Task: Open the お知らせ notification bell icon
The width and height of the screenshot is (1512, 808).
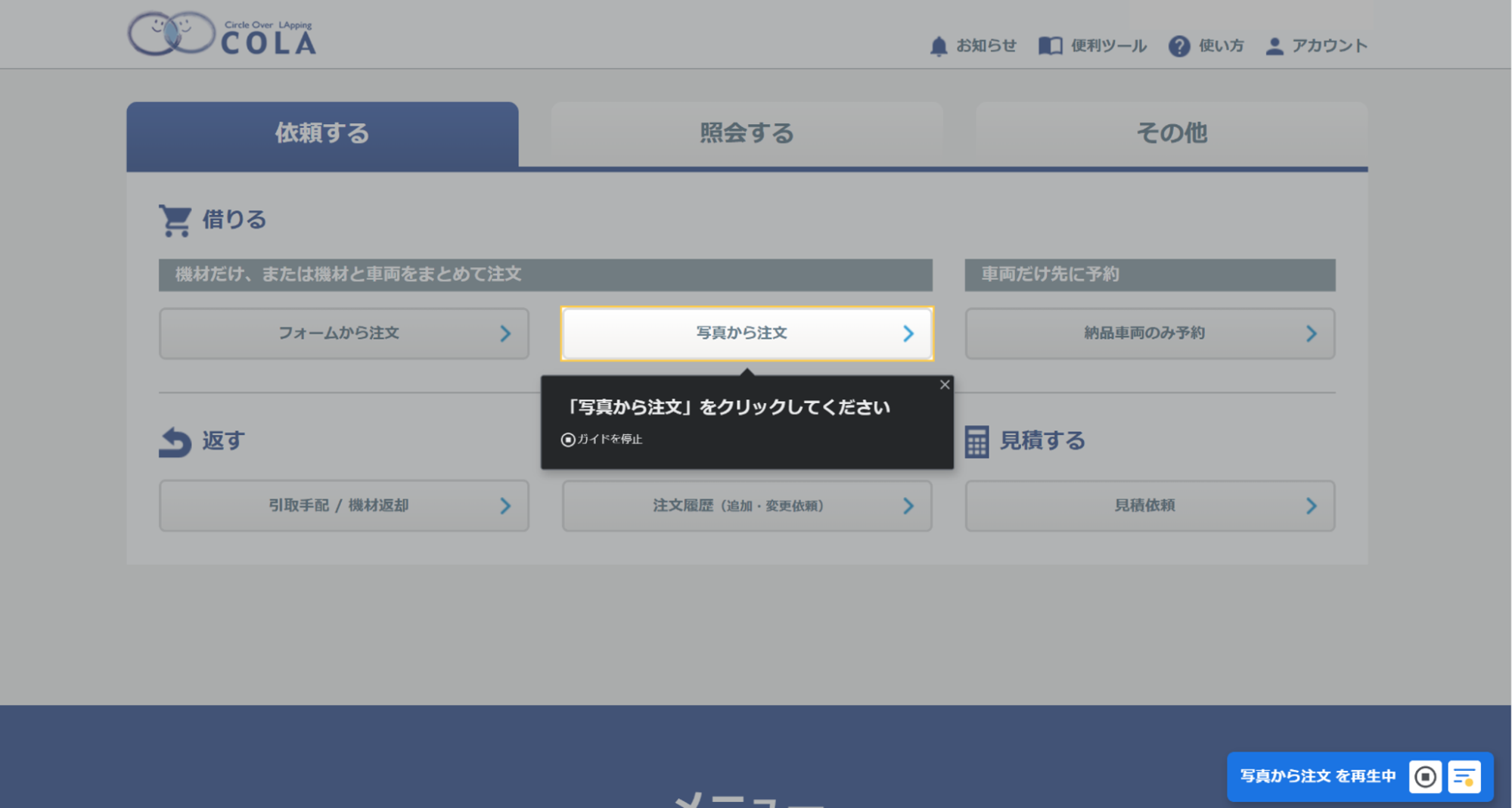Action: point(938,45)
